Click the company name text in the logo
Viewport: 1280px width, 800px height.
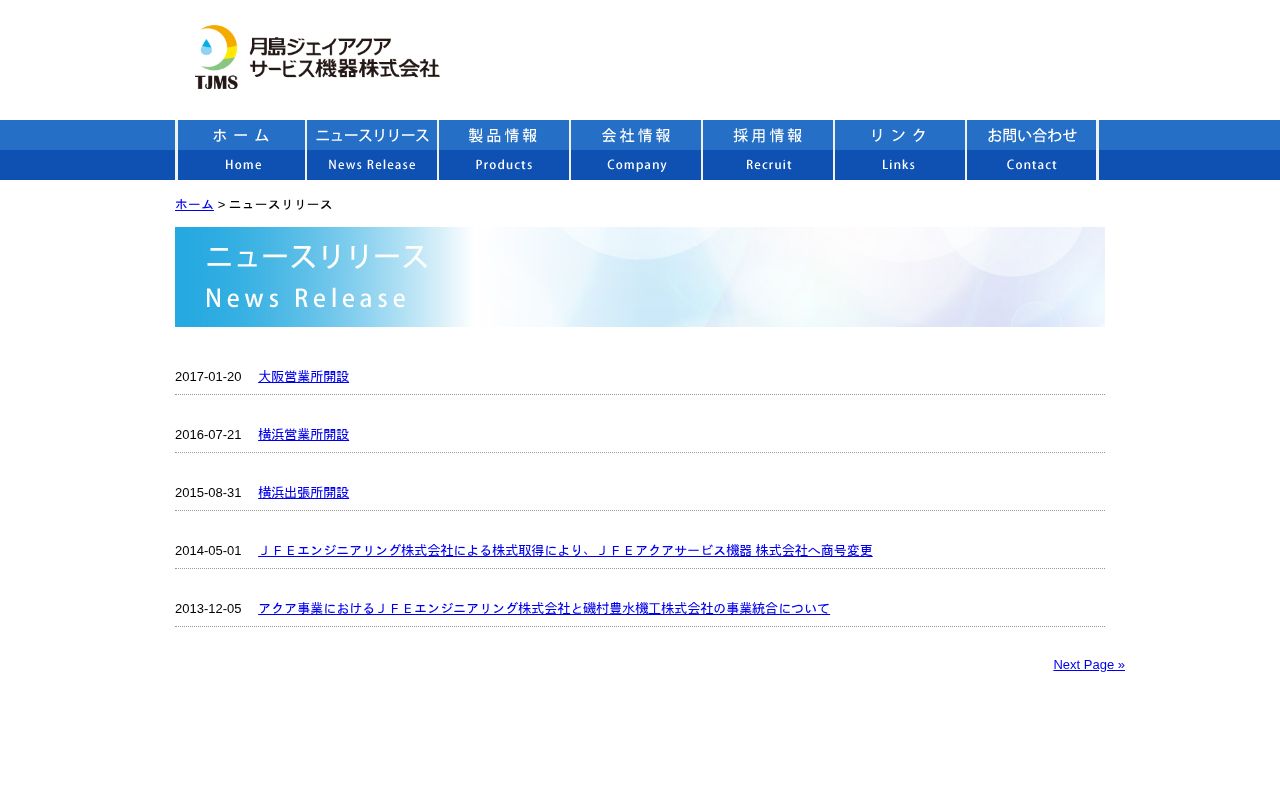coord(344,57)
